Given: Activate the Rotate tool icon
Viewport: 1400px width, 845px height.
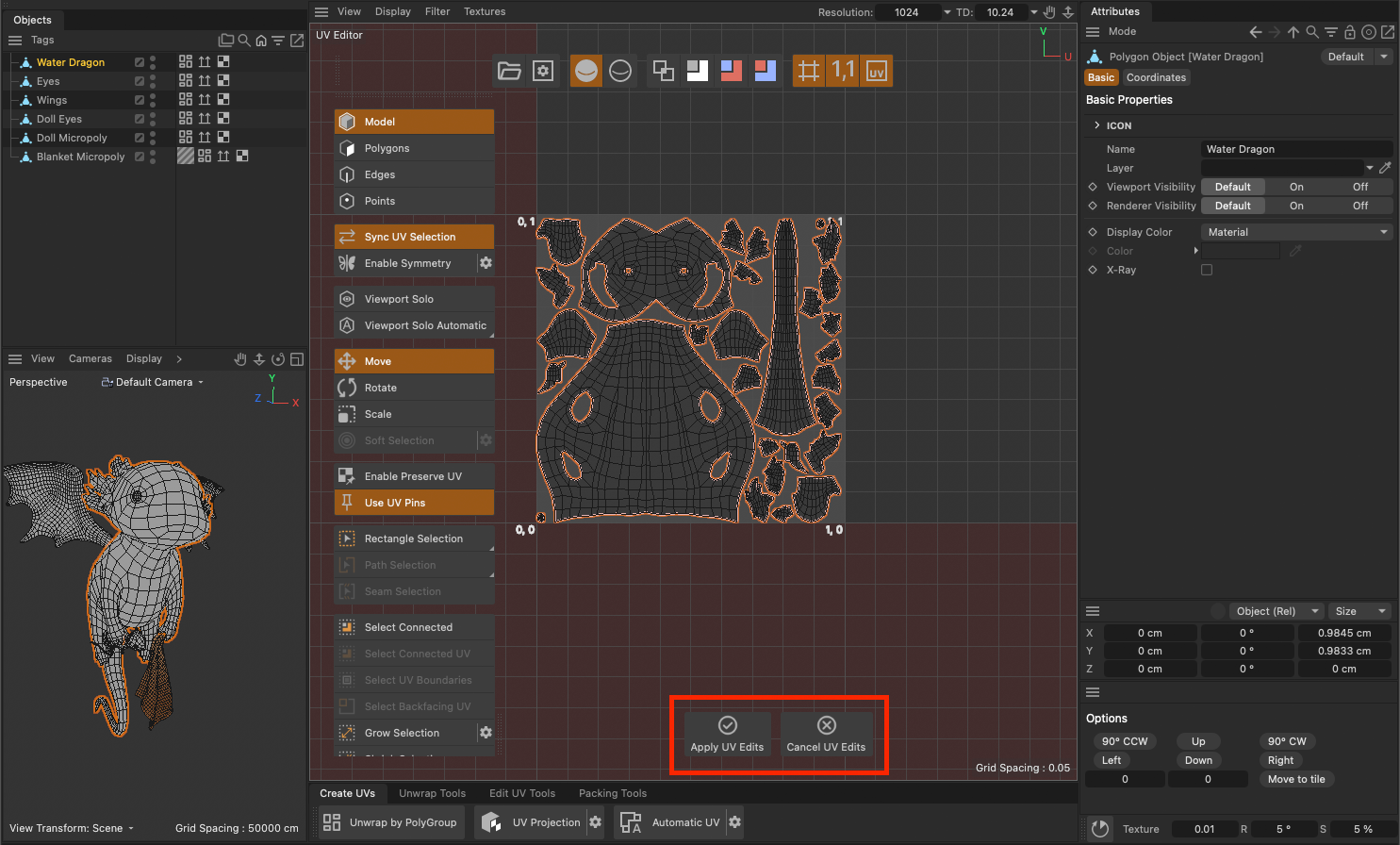Looking at the screenshot, I should pyautogui.click(x=347, y=388).
